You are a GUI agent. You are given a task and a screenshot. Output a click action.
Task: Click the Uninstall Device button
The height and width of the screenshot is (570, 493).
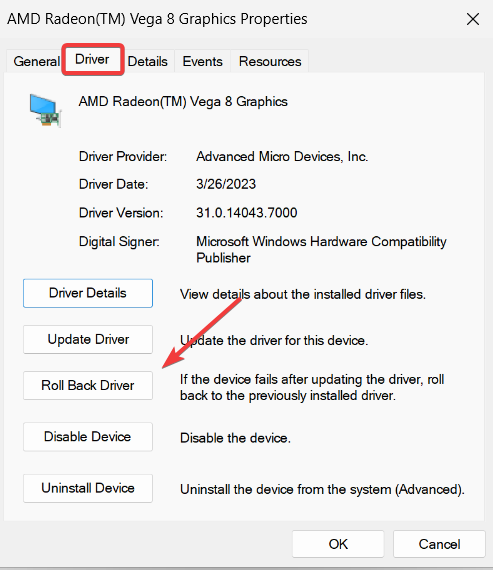(x=88, y=488)
